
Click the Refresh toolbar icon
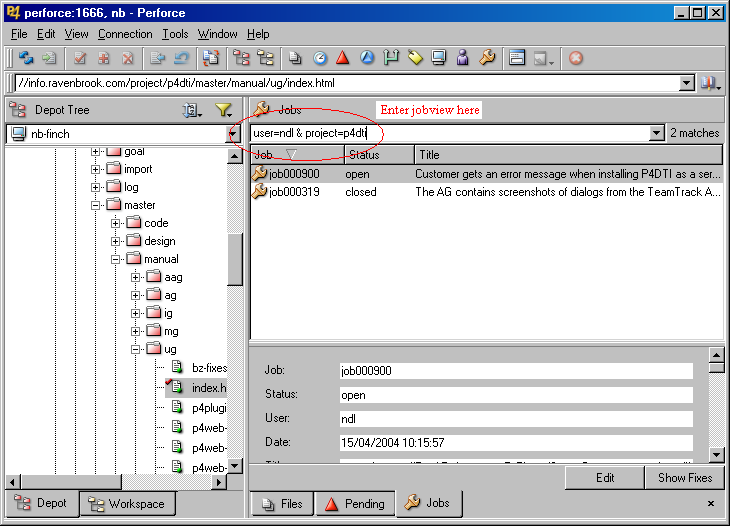27,58
